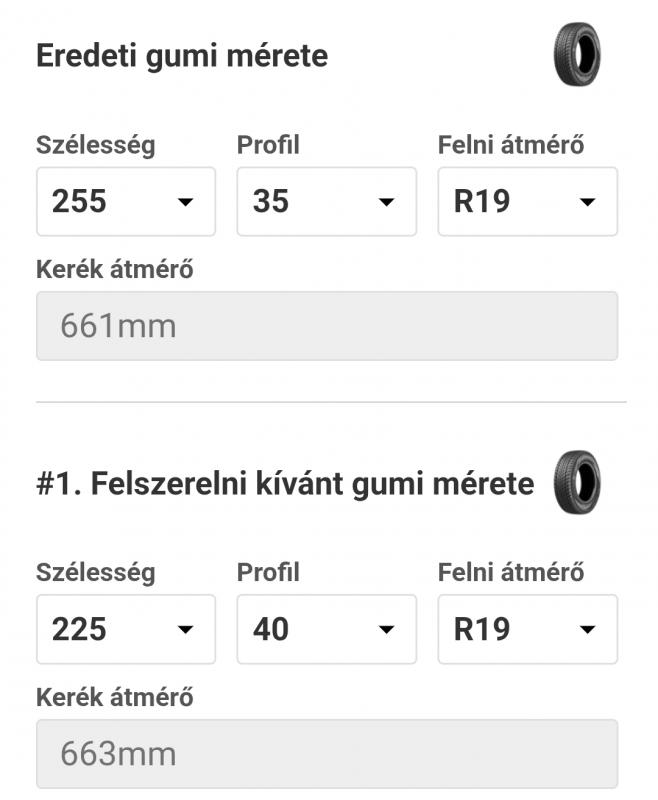Click the first Kerék átmérő label

click(x=115, y=269)
